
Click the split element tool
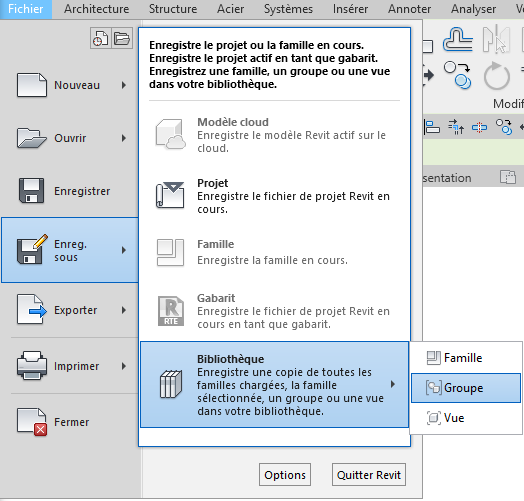(479, 127)
